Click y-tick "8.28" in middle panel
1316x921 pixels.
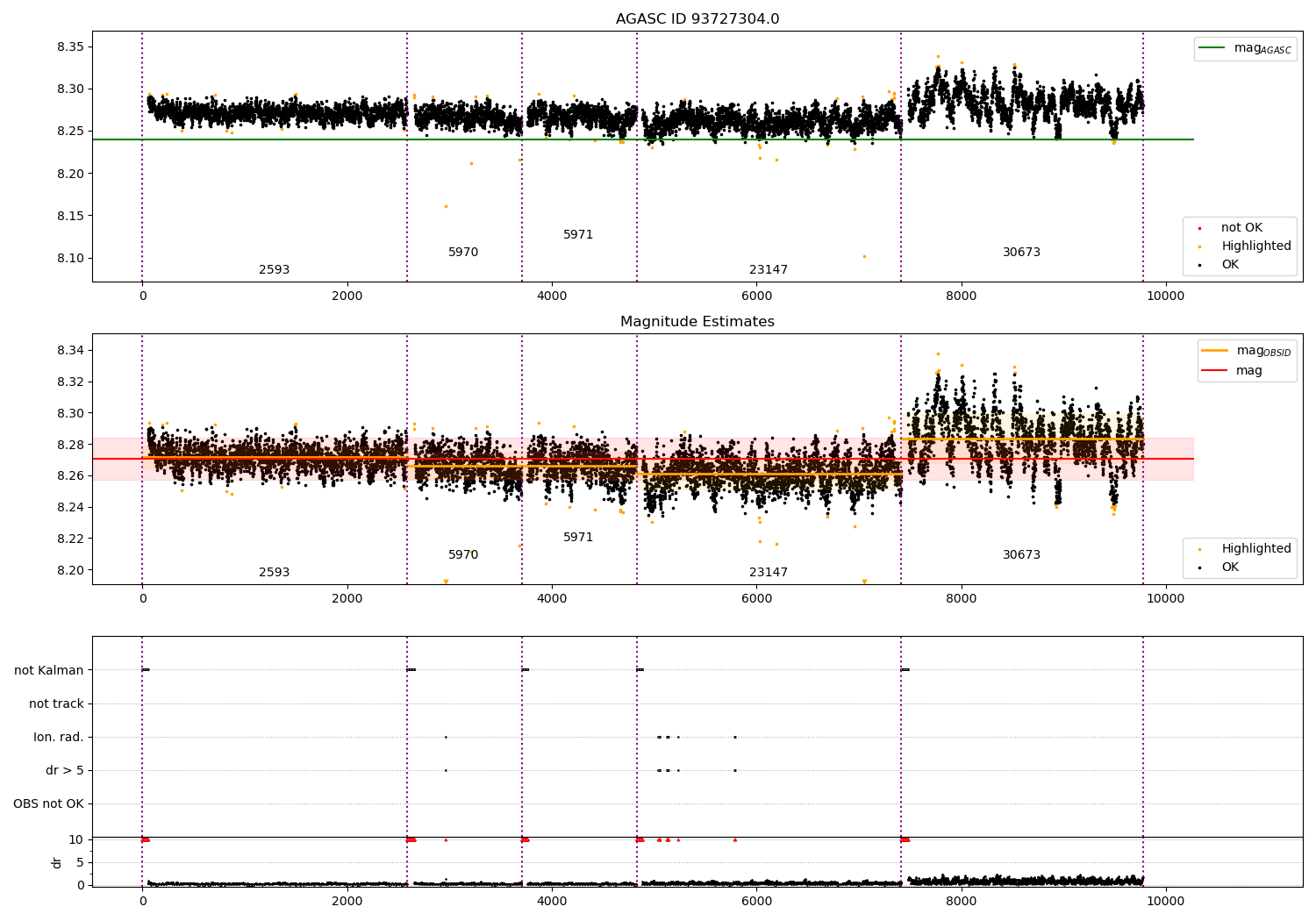click(70, 445)
